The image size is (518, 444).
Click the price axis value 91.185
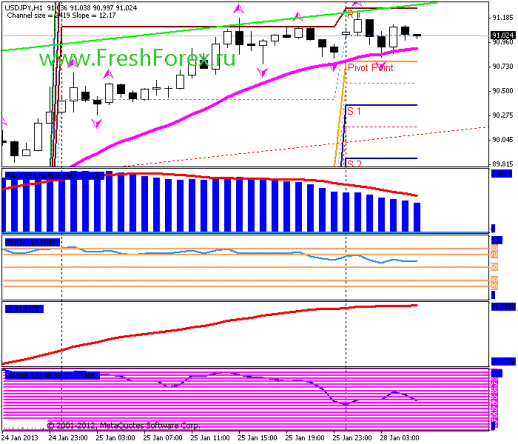(x=503, y=18)
